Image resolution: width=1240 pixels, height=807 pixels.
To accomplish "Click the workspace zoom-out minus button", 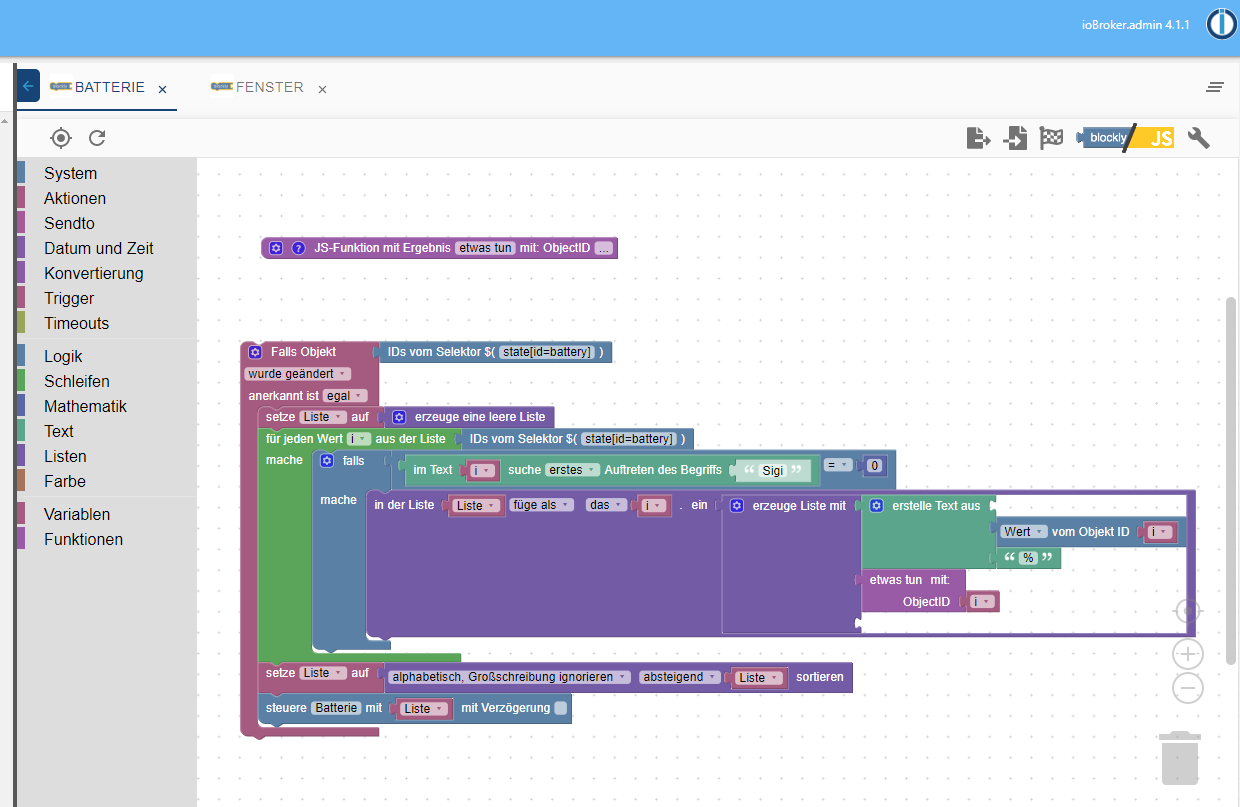I will click(x=1187, y=688).
